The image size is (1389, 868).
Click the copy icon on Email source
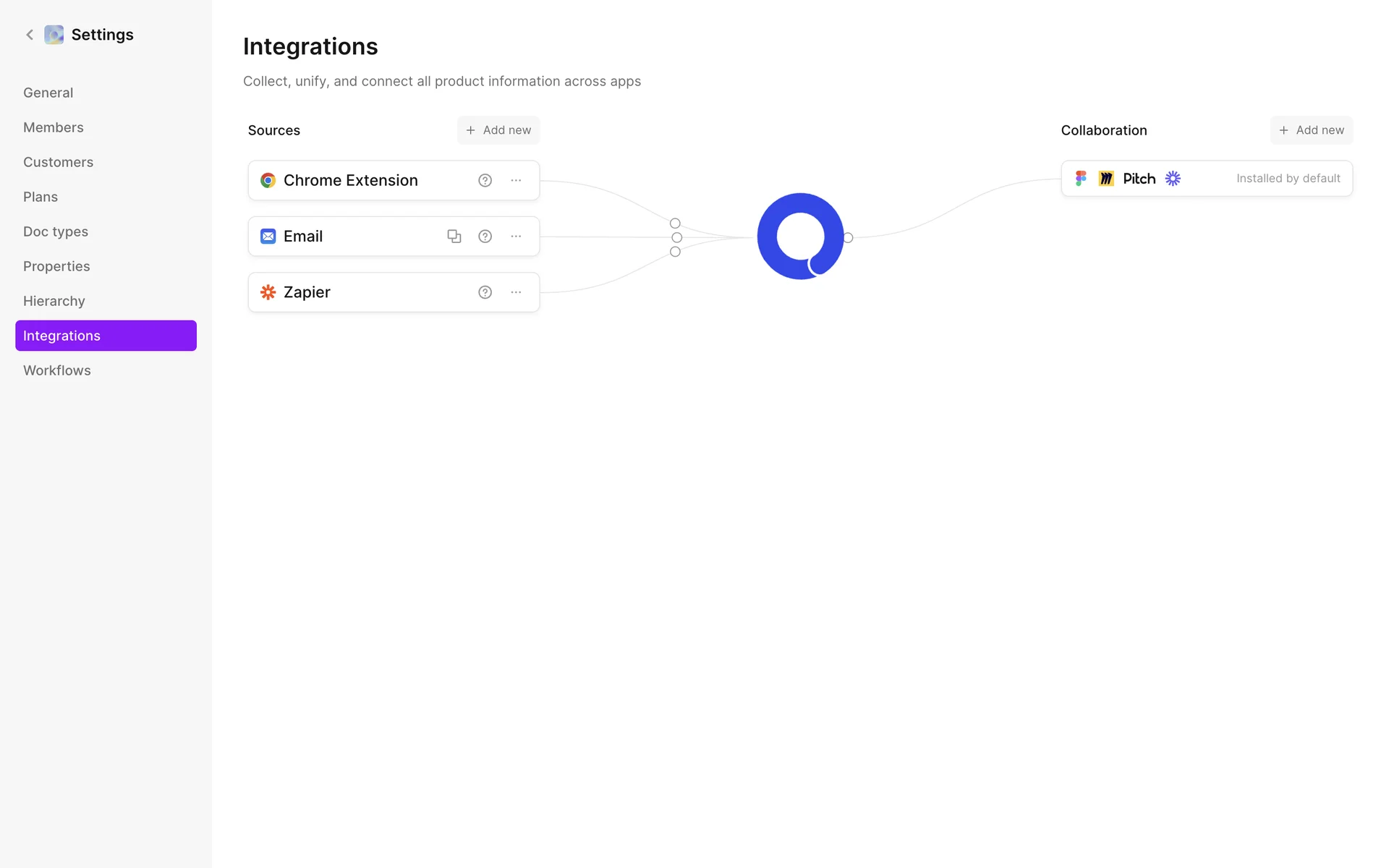pos(454,237)
